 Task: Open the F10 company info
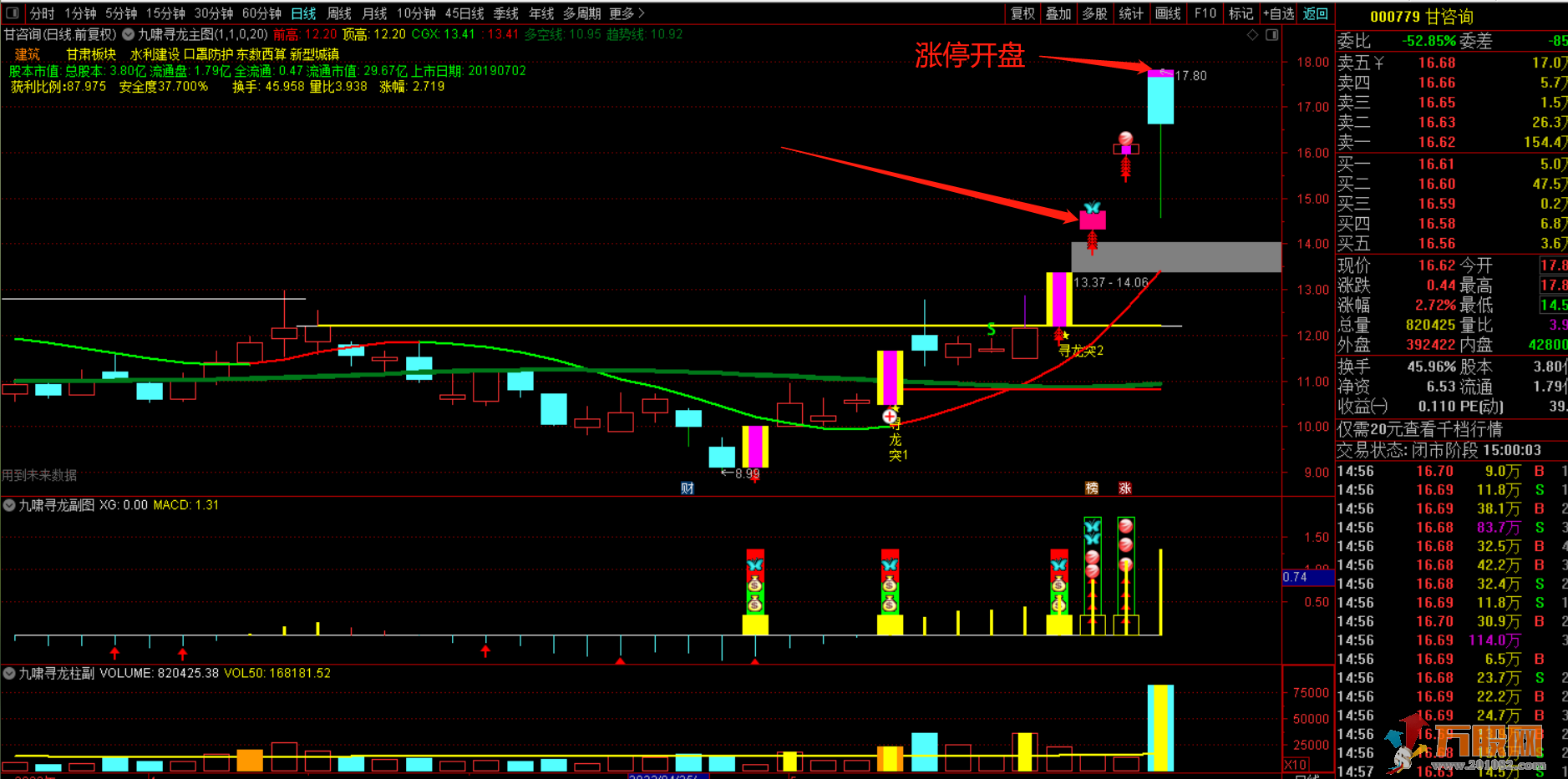coord(1205,13)
